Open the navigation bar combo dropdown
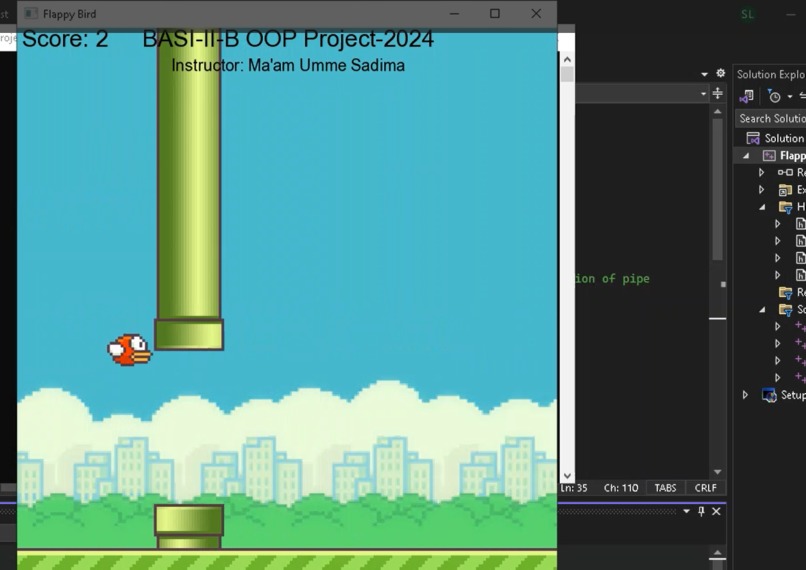Screen dimensions: 806x570 [703, 94]
